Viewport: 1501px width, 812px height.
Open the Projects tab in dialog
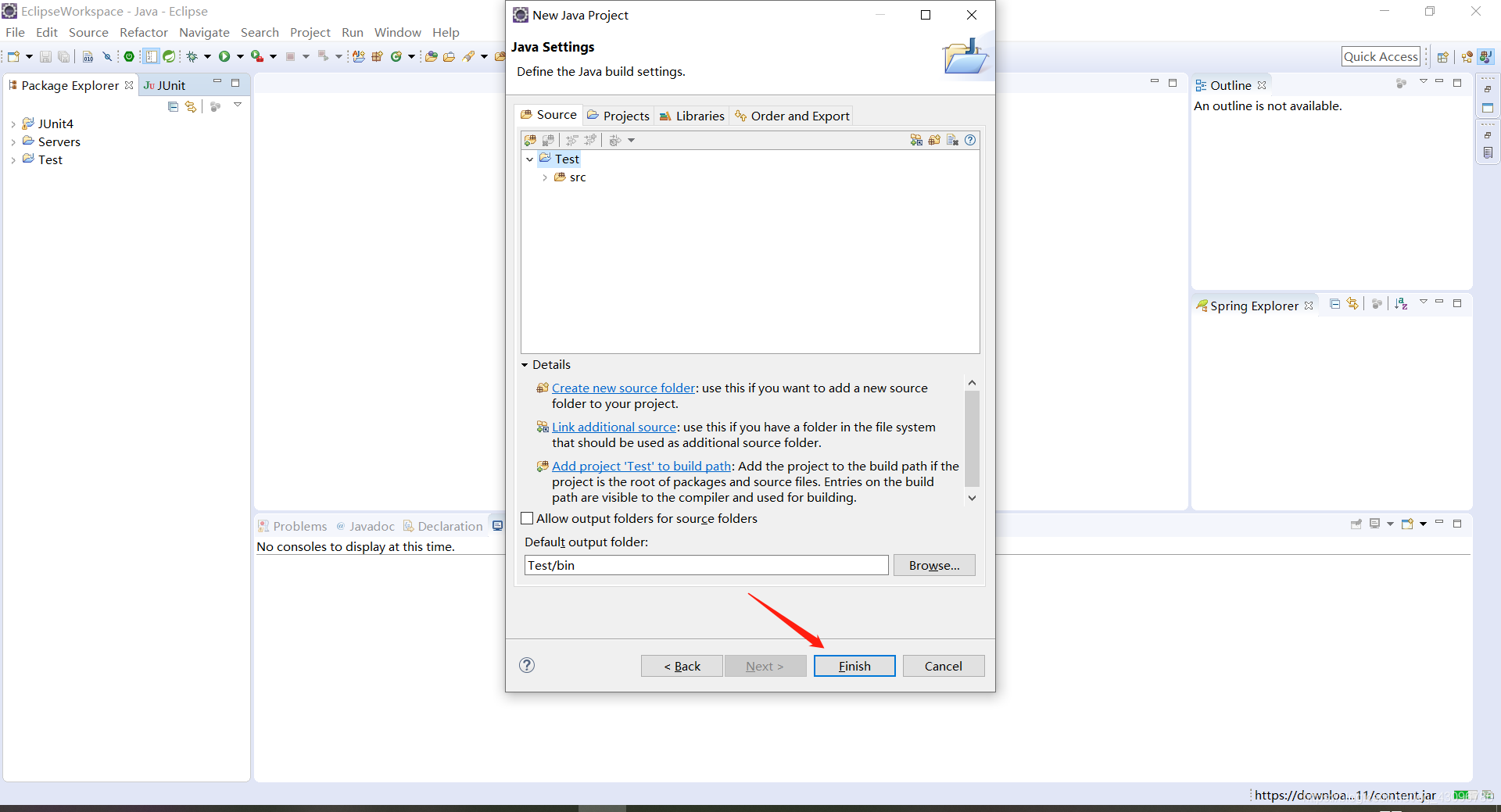click(x=618, y=116)
